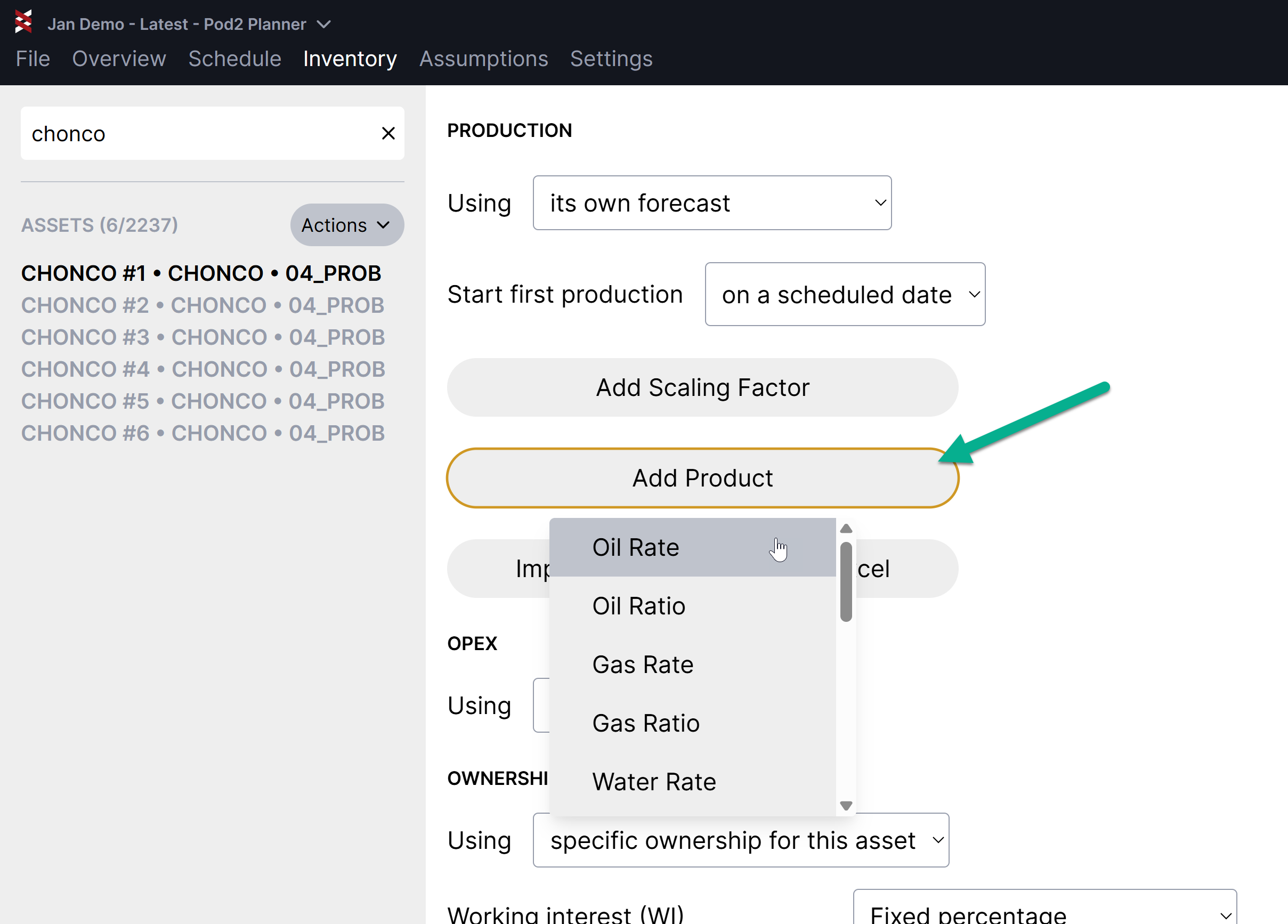
Task: Click the product list scrollbar thumb
Action: coord(846,581)
